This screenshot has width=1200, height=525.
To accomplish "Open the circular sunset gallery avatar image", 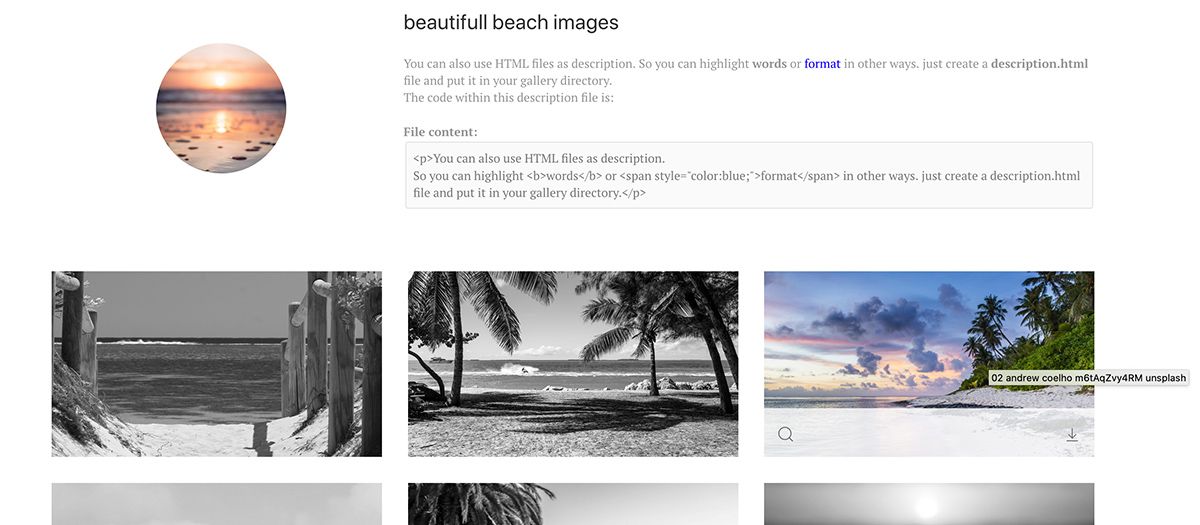I will [221, 108].
